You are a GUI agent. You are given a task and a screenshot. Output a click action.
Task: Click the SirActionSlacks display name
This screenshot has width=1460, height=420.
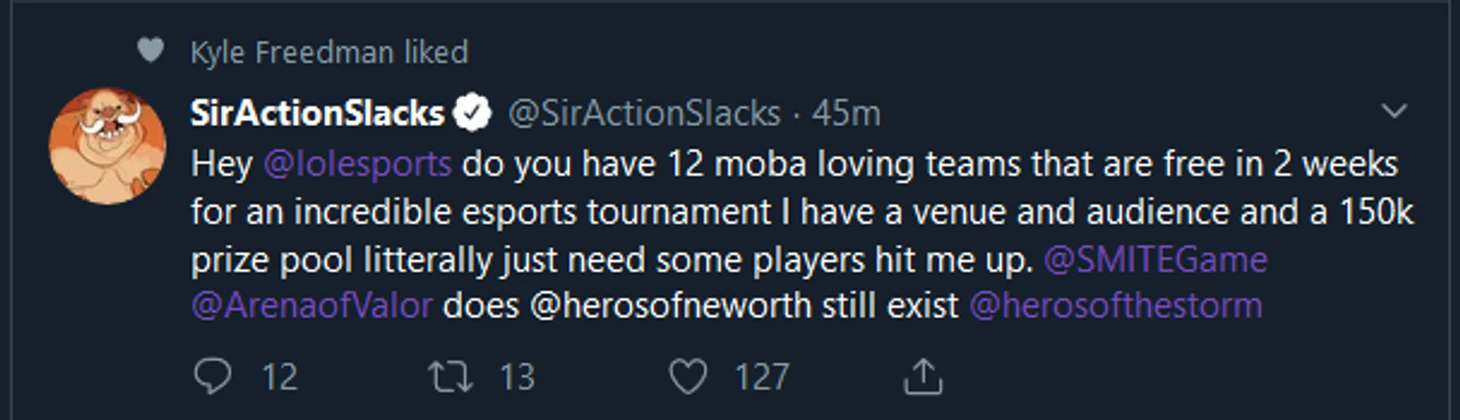pos(317,114)
